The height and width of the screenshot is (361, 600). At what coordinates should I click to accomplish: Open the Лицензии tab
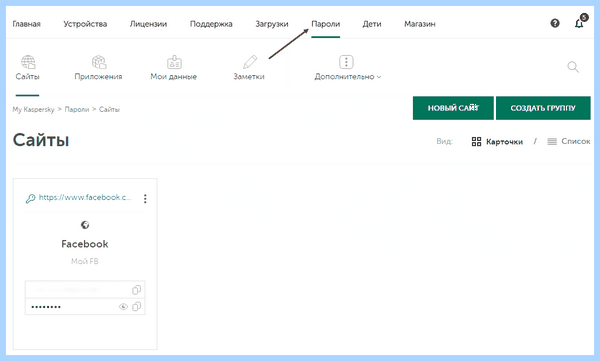click(148, 24)
